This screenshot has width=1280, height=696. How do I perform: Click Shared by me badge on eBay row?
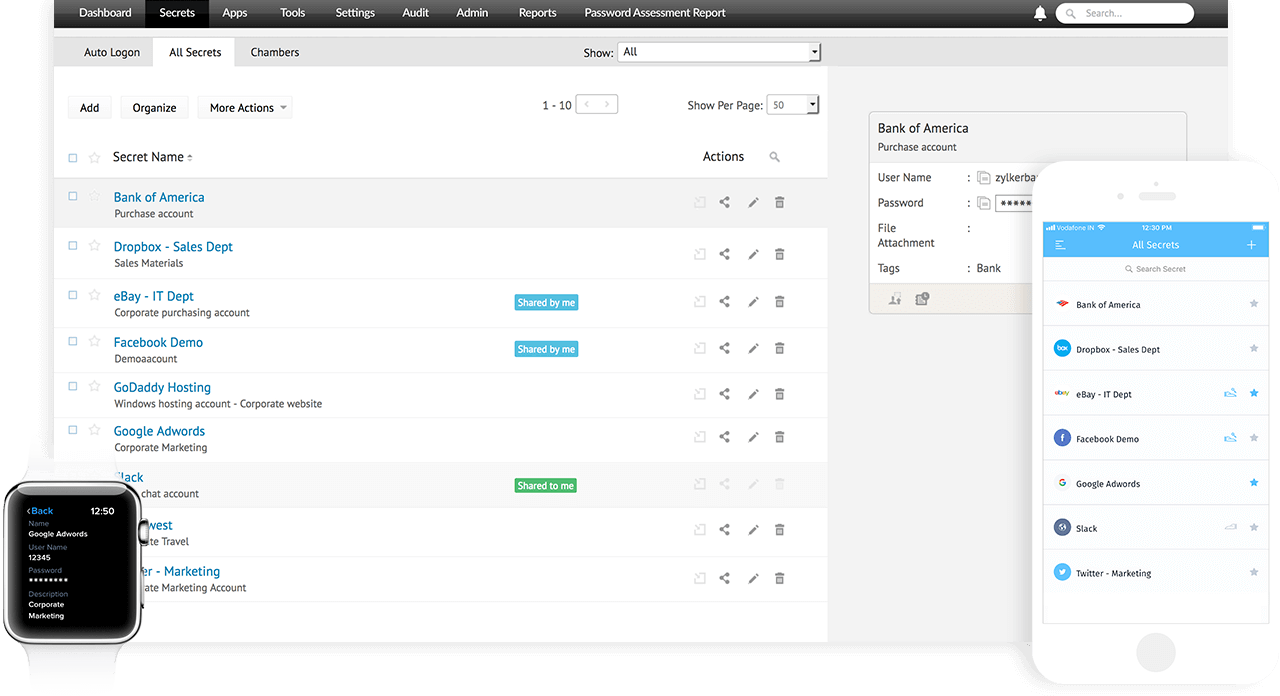point(546,302)
